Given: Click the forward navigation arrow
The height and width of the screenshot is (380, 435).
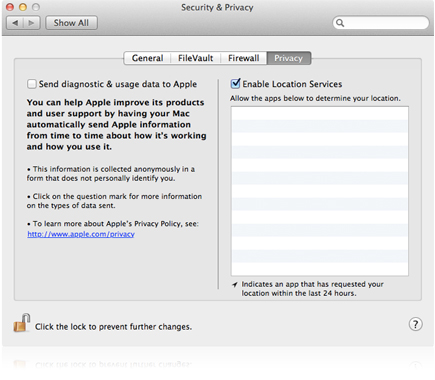Looking at the screenshot, I should point(32,23).
